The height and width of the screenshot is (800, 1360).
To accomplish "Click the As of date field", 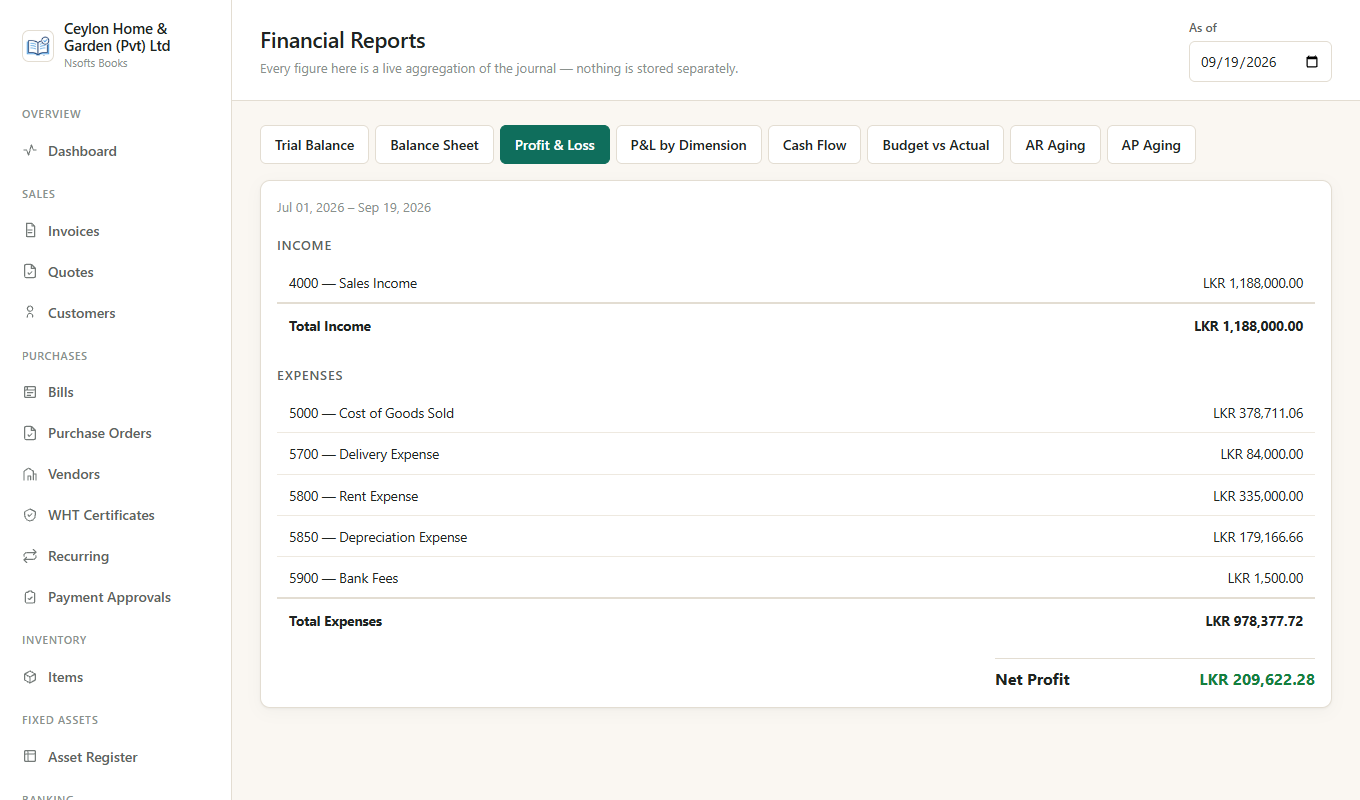I will tap(1260, 62).
